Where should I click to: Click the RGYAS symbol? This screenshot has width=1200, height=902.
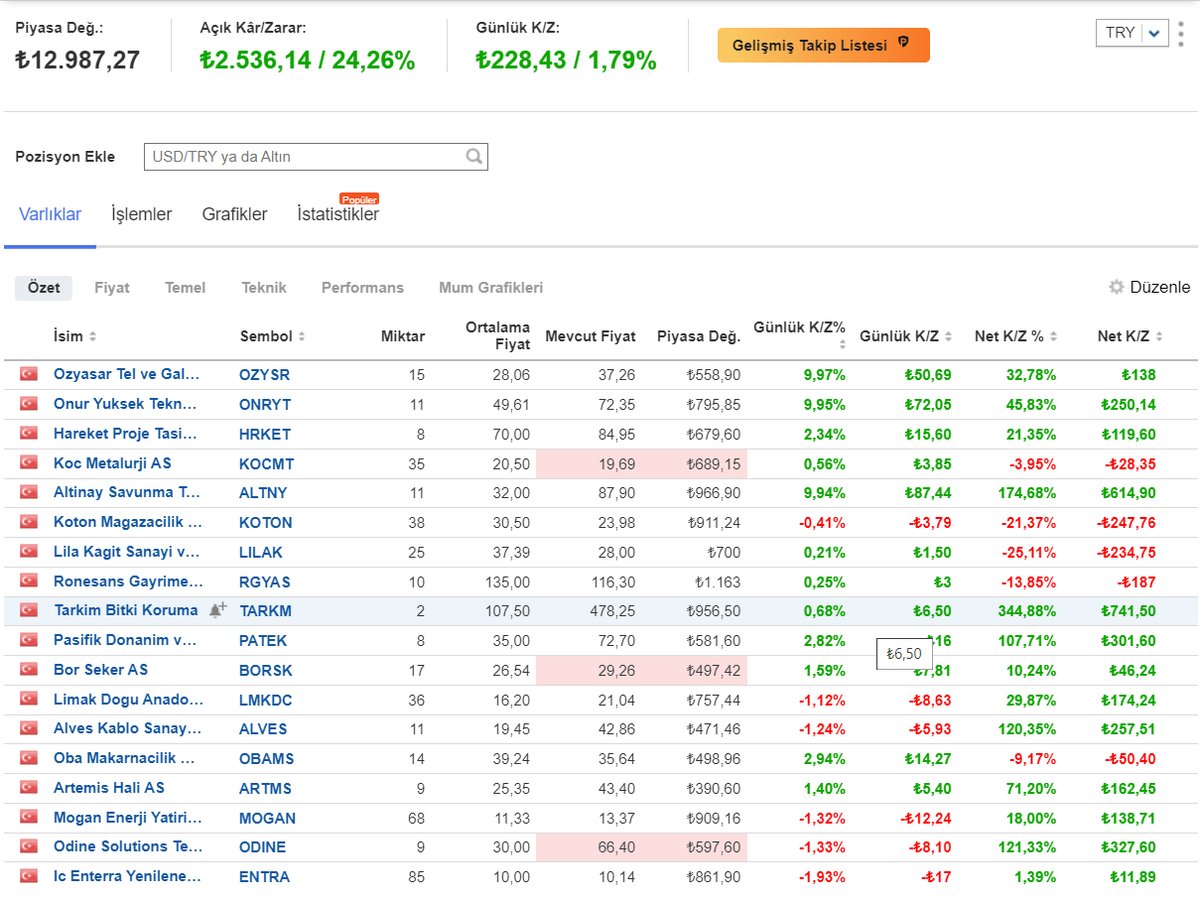coord(264,582)
